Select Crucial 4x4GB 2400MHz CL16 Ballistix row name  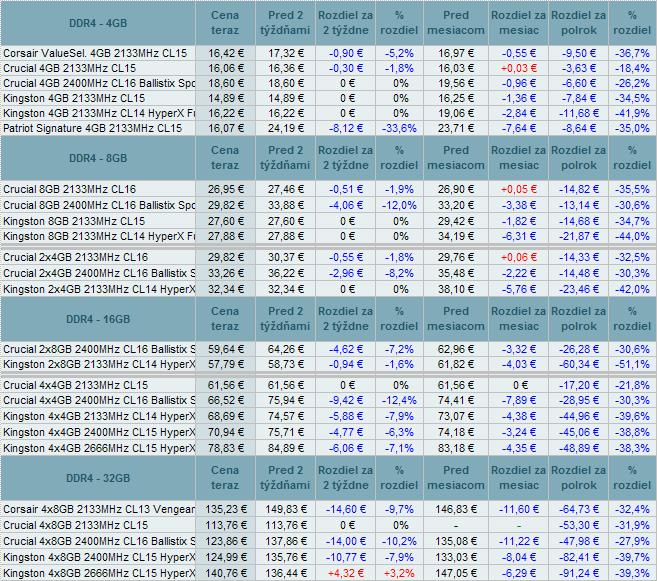pyautogui.click(x=98, y=400)
